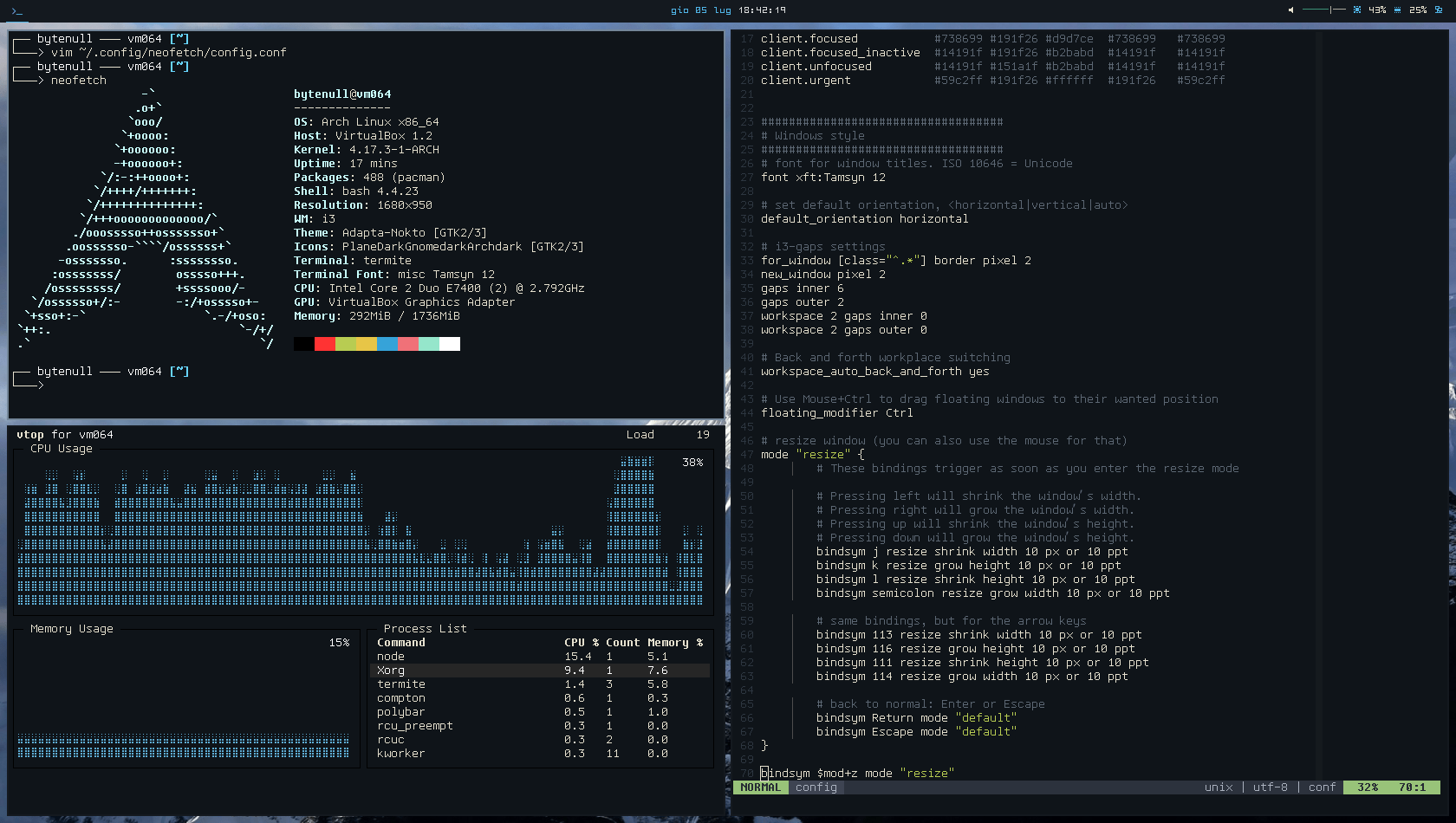1456x823 pixels.
Task: Click 'bindsym Return mode "default"' line
Action: coord(917,718)
